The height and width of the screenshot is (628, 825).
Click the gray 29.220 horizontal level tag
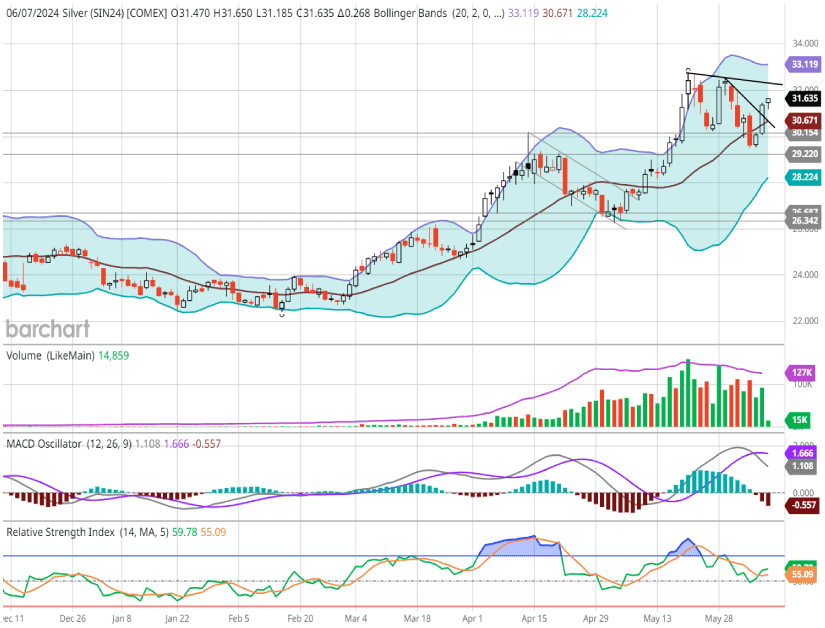(x=804, y=154)
